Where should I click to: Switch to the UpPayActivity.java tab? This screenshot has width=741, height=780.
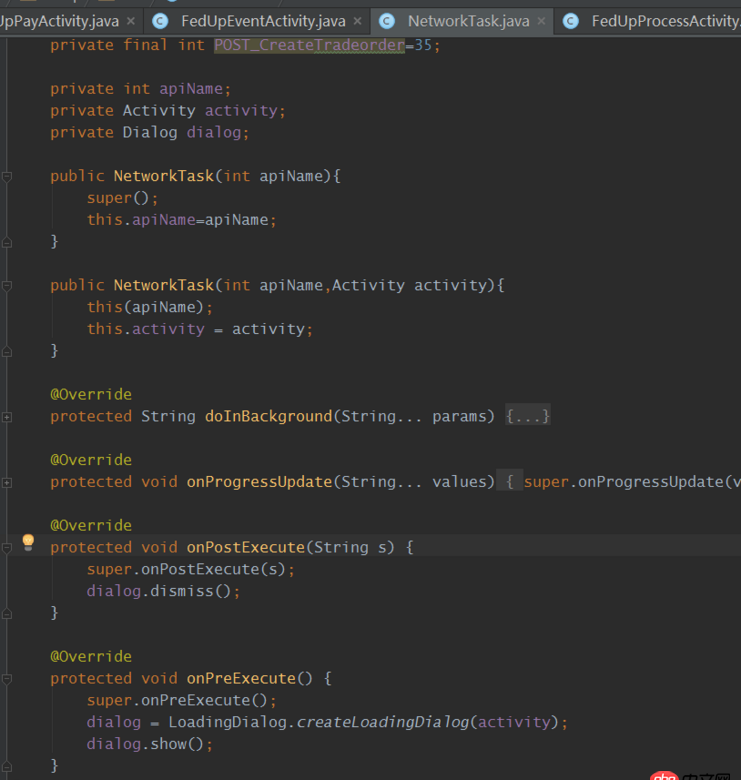click(x=58, y=21)
